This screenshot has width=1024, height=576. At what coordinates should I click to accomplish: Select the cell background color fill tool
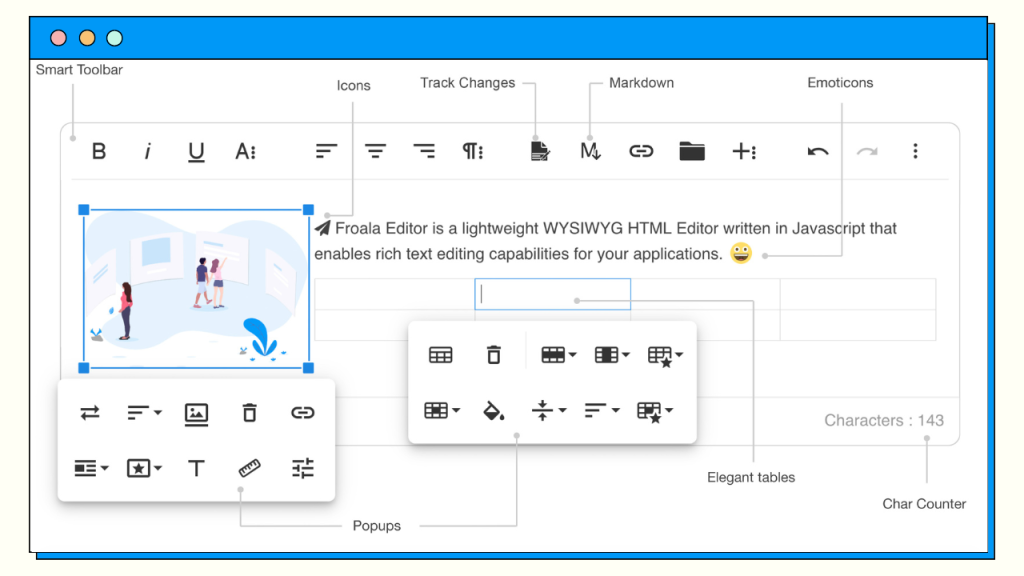(493, 410)
